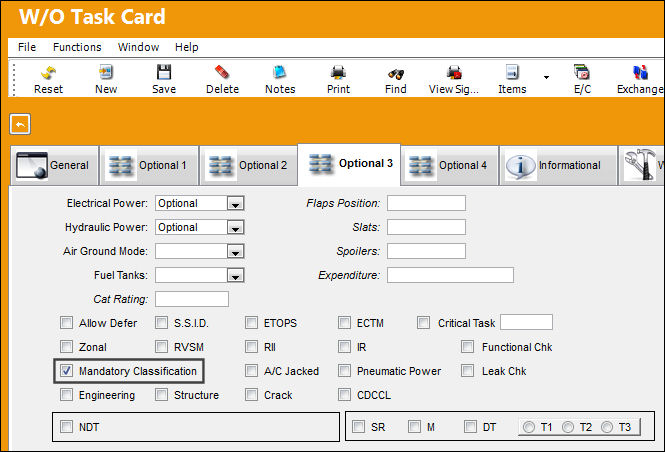Click the Cat Rating input field

pyautogui.click(x=192, y=299)
